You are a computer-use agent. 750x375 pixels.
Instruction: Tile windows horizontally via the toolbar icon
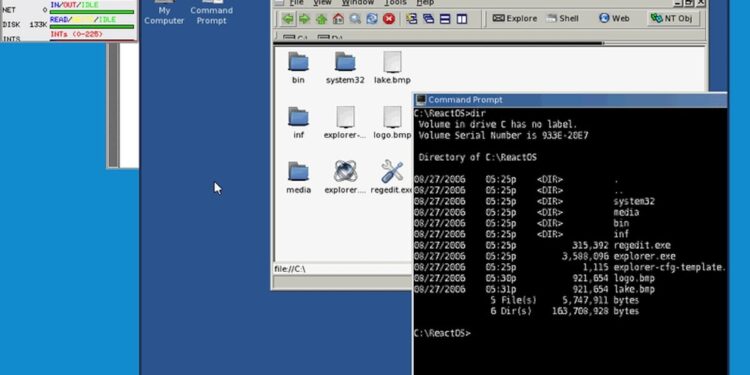click(445, 19)
